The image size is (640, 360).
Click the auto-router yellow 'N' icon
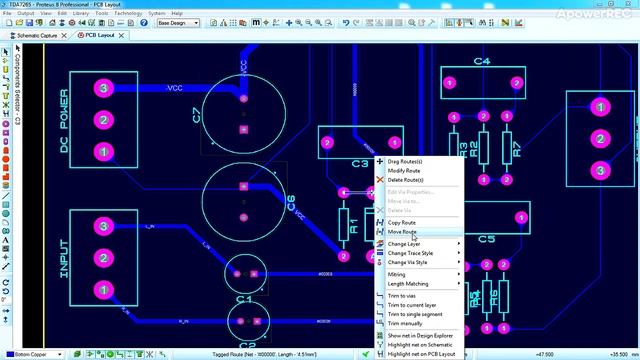click(505, 23)
